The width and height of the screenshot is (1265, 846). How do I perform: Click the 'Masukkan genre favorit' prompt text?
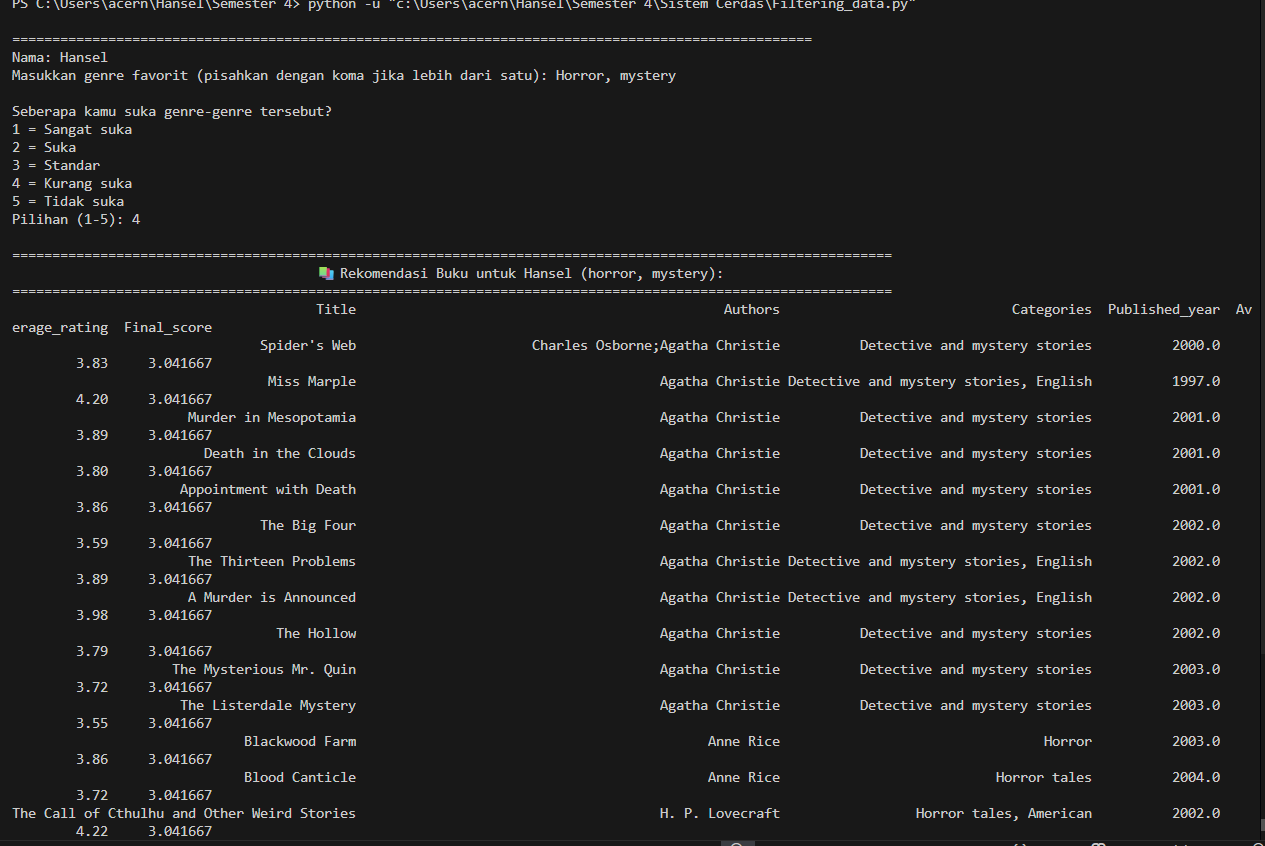(x=280, y=75)
